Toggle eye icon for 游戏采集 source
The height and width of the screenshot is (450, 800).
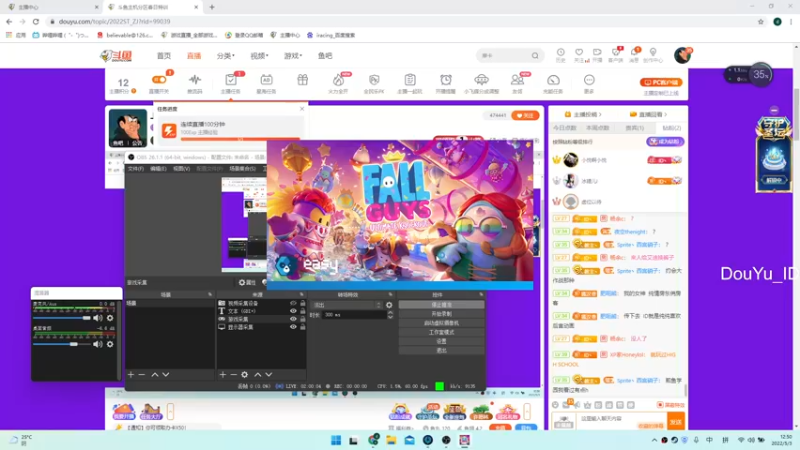pyautogui.click(x=293, y=319)
